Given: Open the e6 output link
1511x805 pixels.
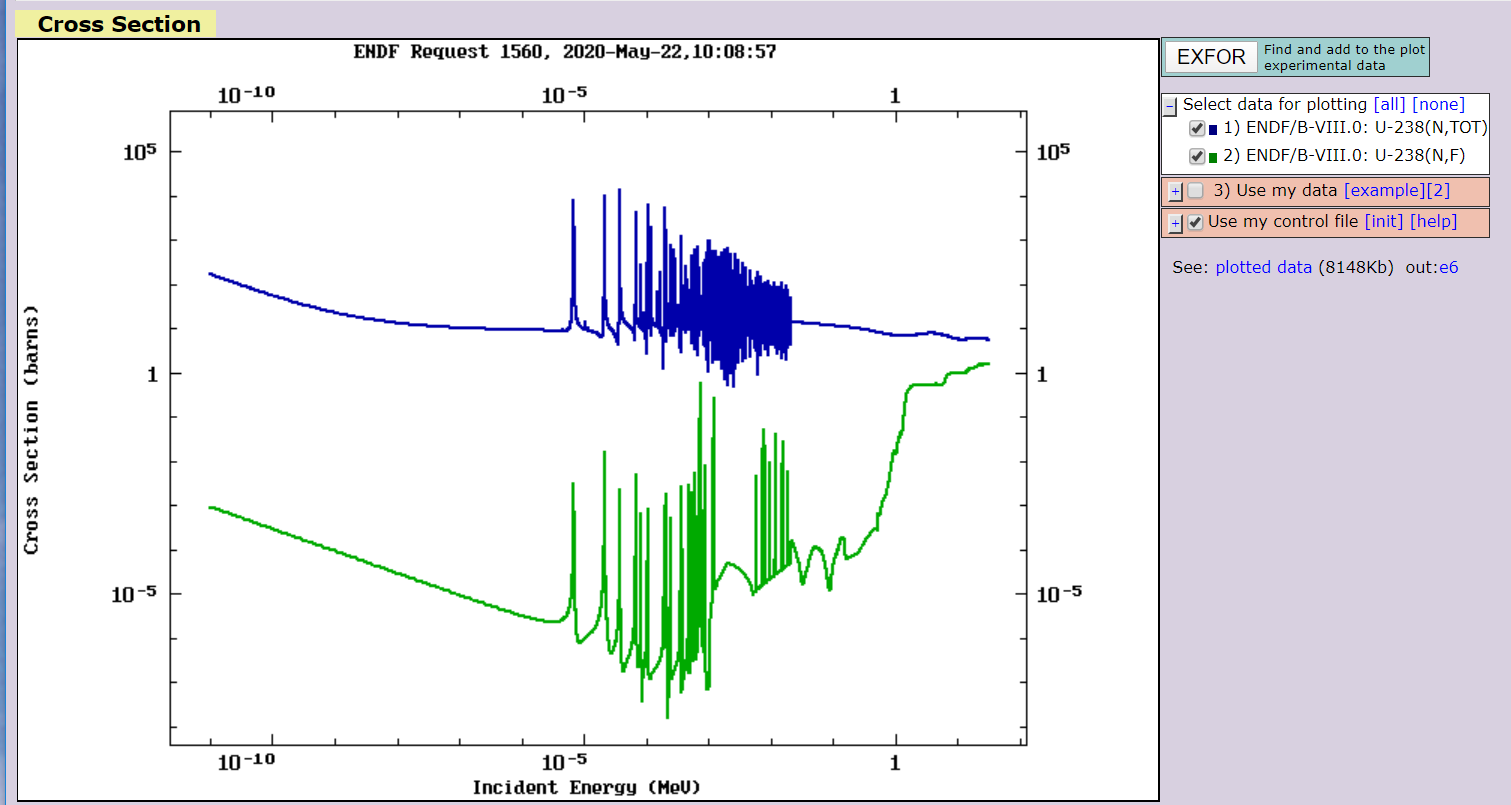Looking at the screenshot, I should pos(1448,267).
